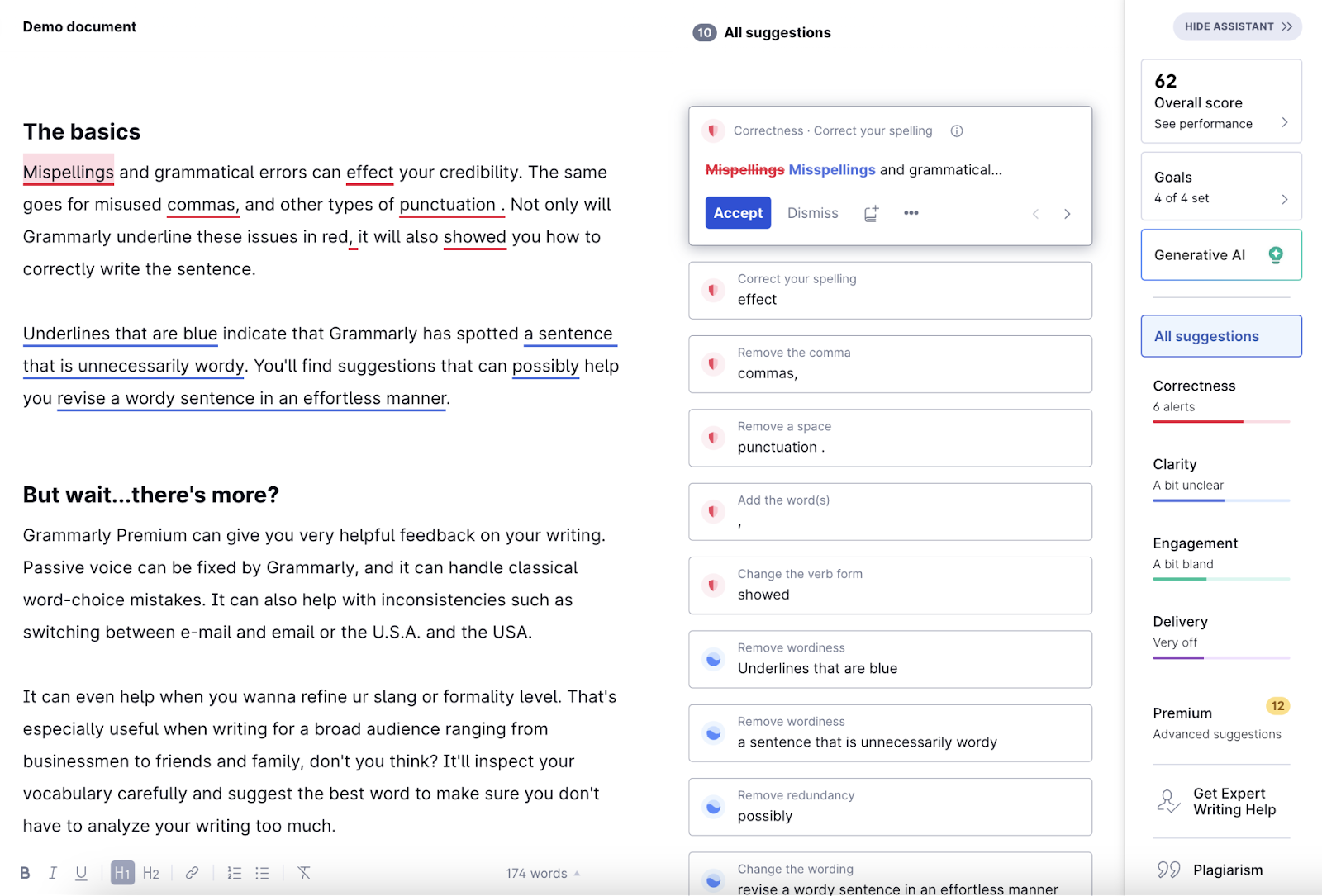This screenshot has width=1322, height=896.
Task: Select the underline formatting icon
Action: point(80,872)
